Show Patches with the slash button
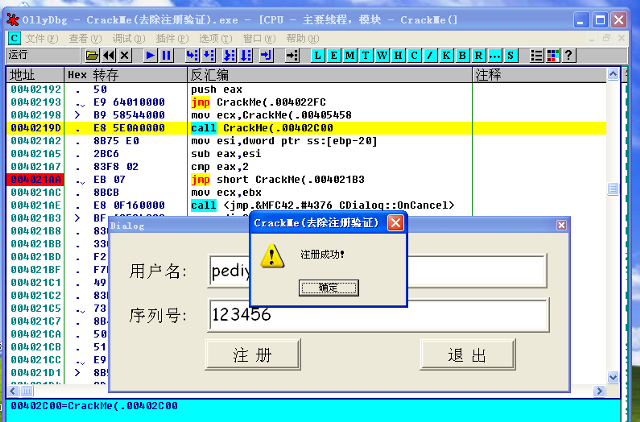 point(430,55)
